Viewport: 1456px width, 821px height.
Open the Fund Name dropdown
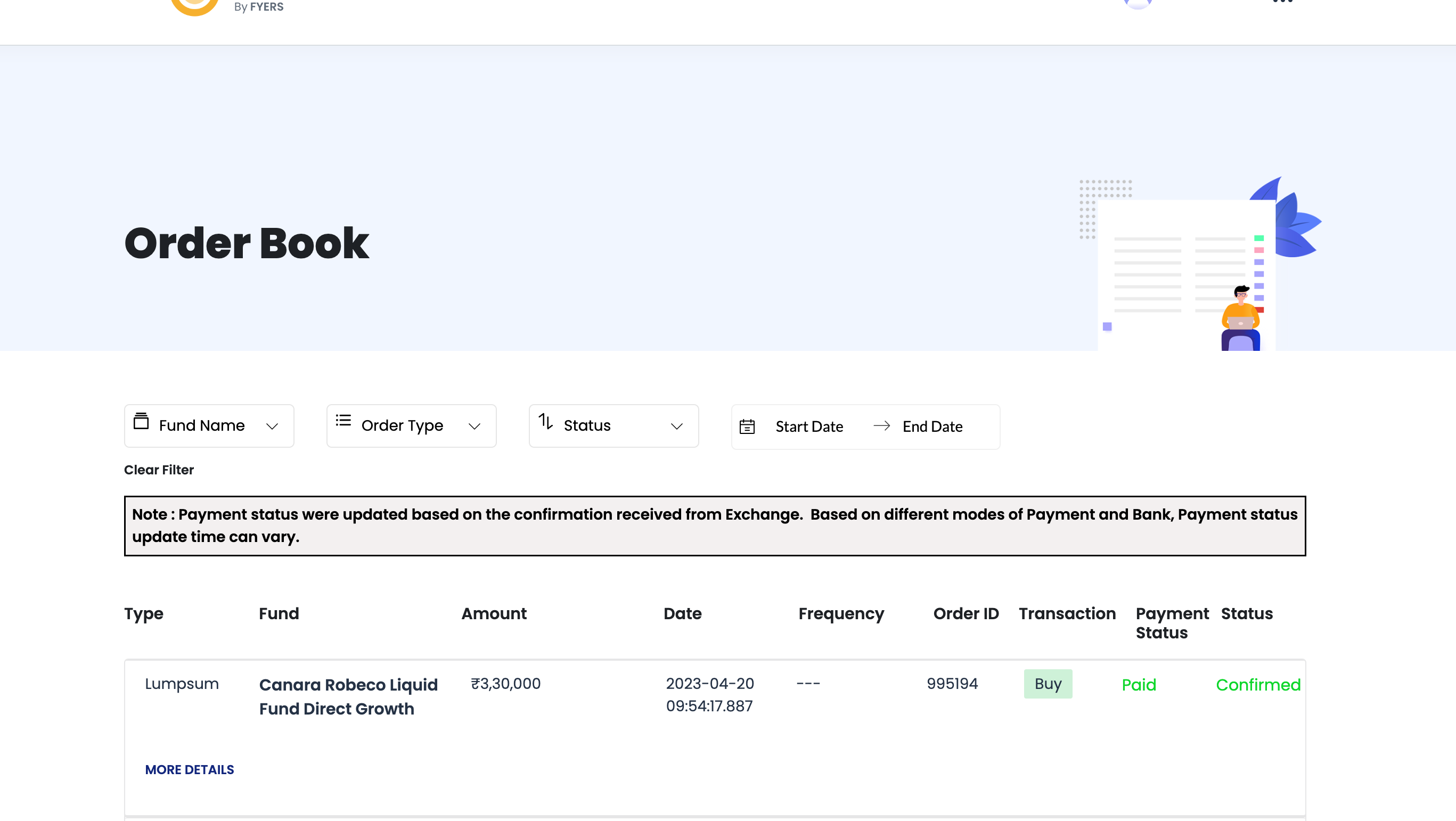click(209, 425)
